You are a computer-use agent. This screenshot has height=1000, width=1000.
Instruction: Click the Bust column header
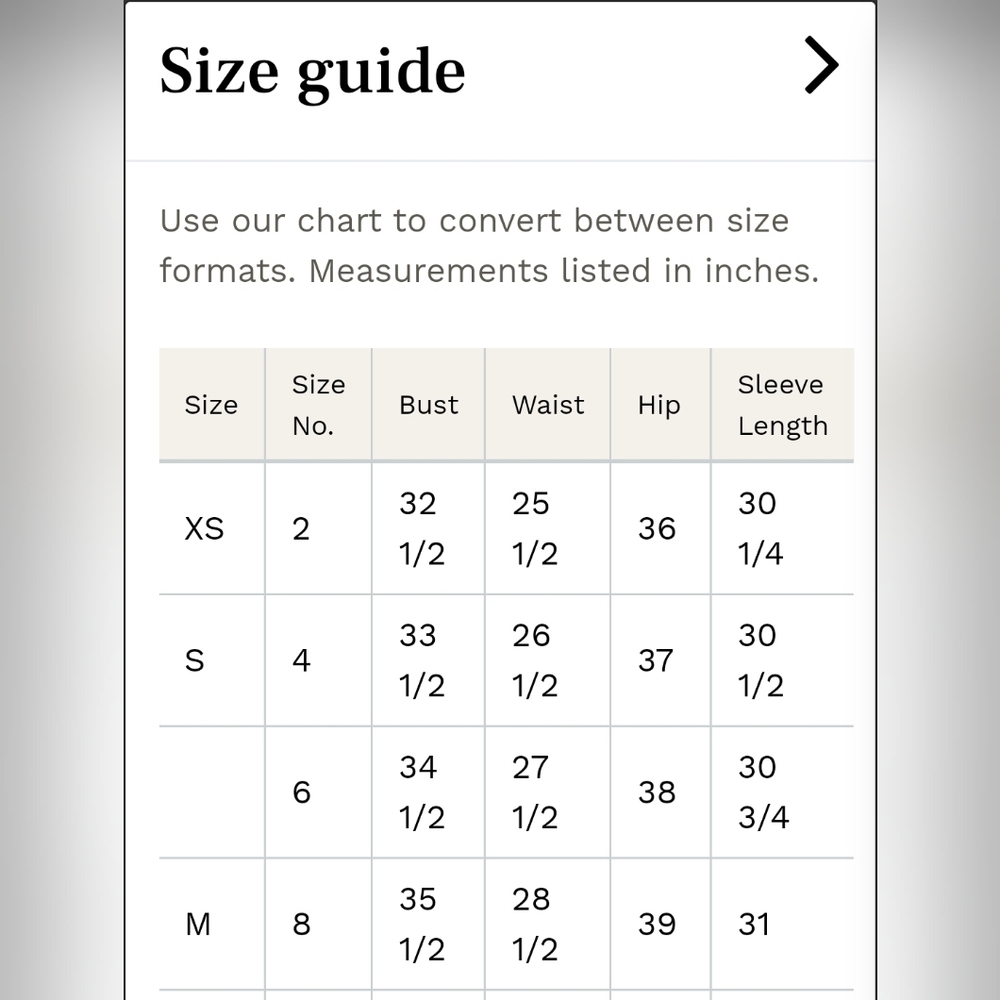click(x=429, y=404)
